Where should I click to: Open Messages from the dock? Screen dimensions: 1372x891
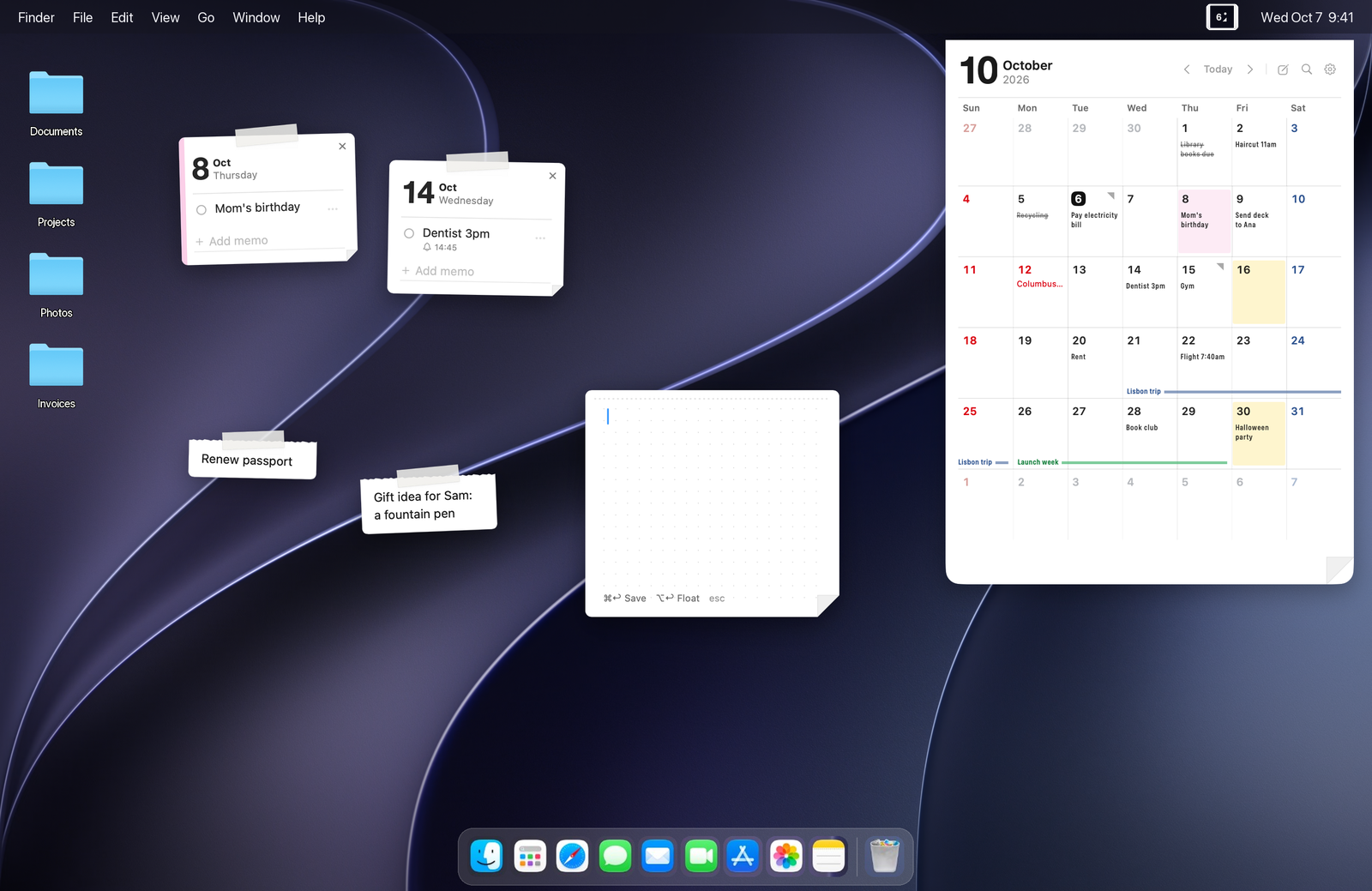tap(615, 856)
